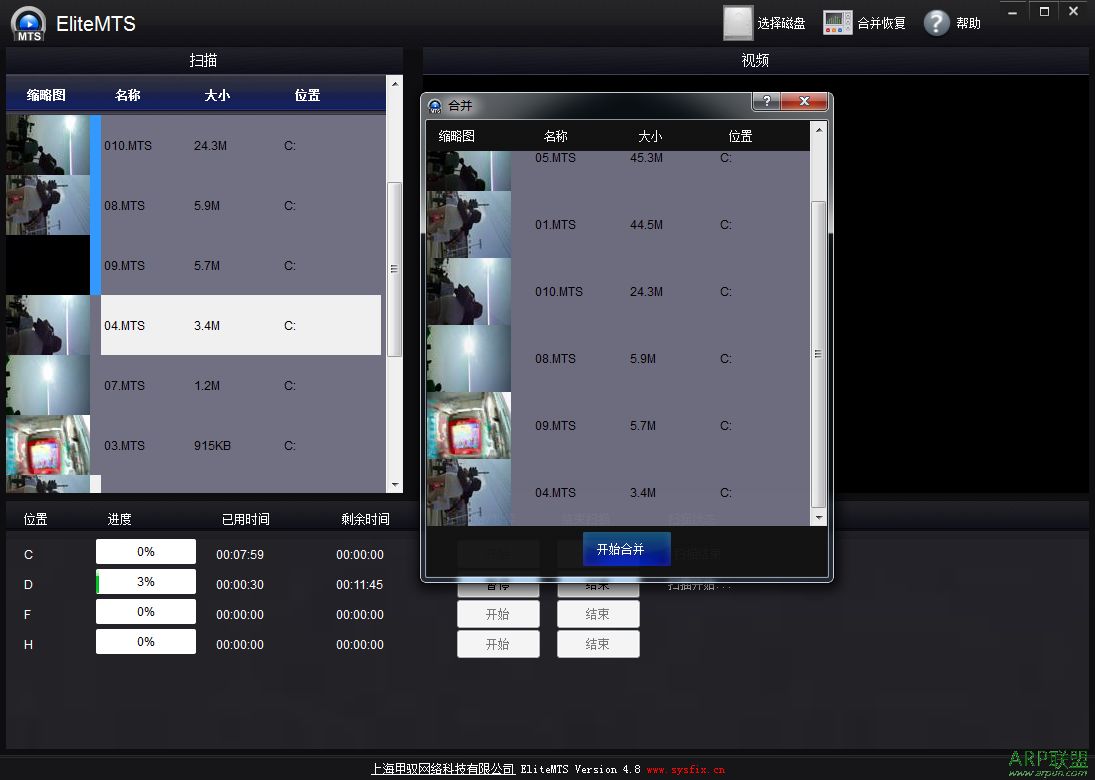The height and width of the screenshot is (780, 1095).
Task: Sort scan list by 名称 column
Action: (128, 95)
